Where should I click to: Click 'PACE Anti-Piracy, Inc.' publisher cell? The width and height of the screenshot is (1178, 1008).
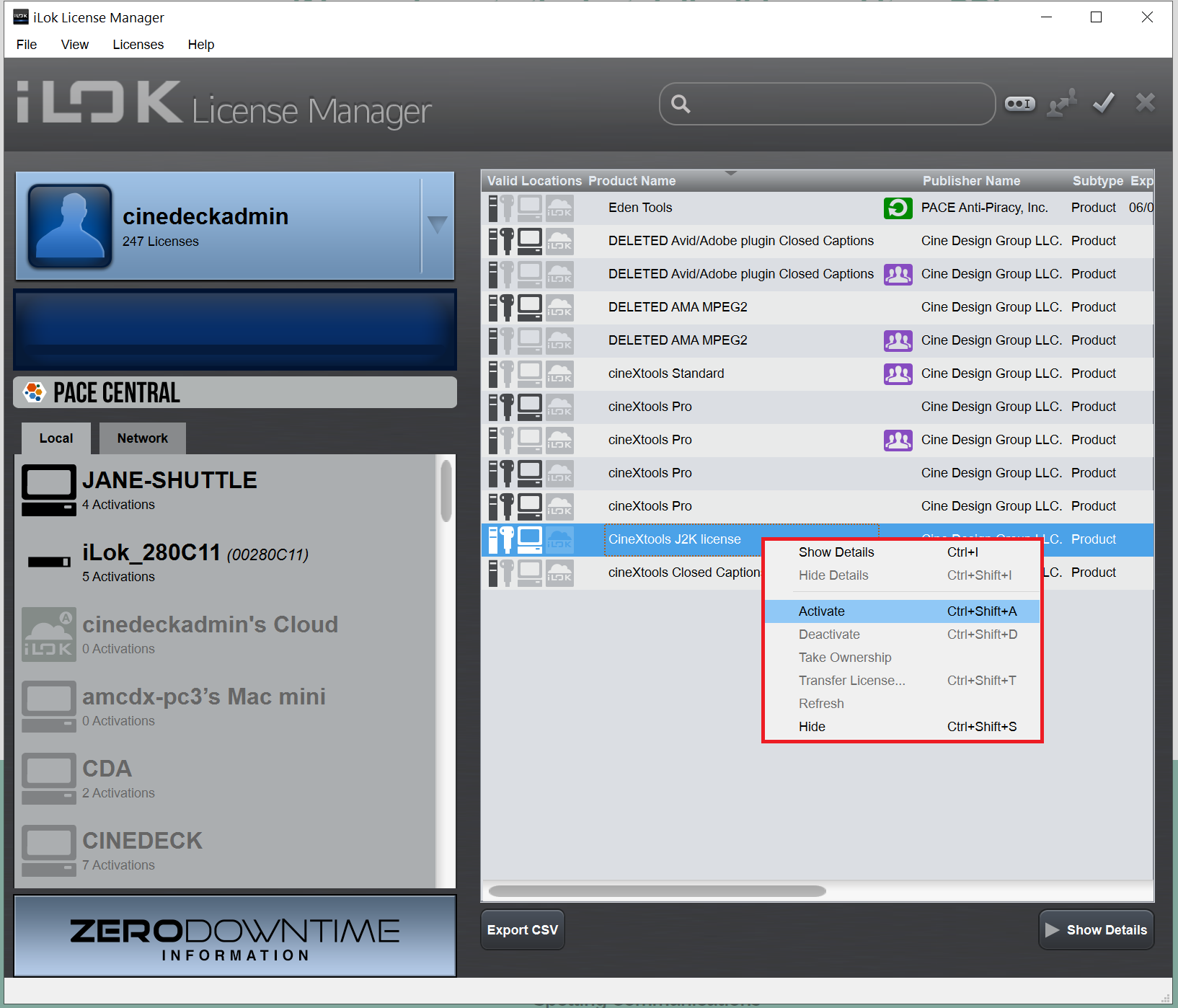pyautogui.click(x=984, y=208)
